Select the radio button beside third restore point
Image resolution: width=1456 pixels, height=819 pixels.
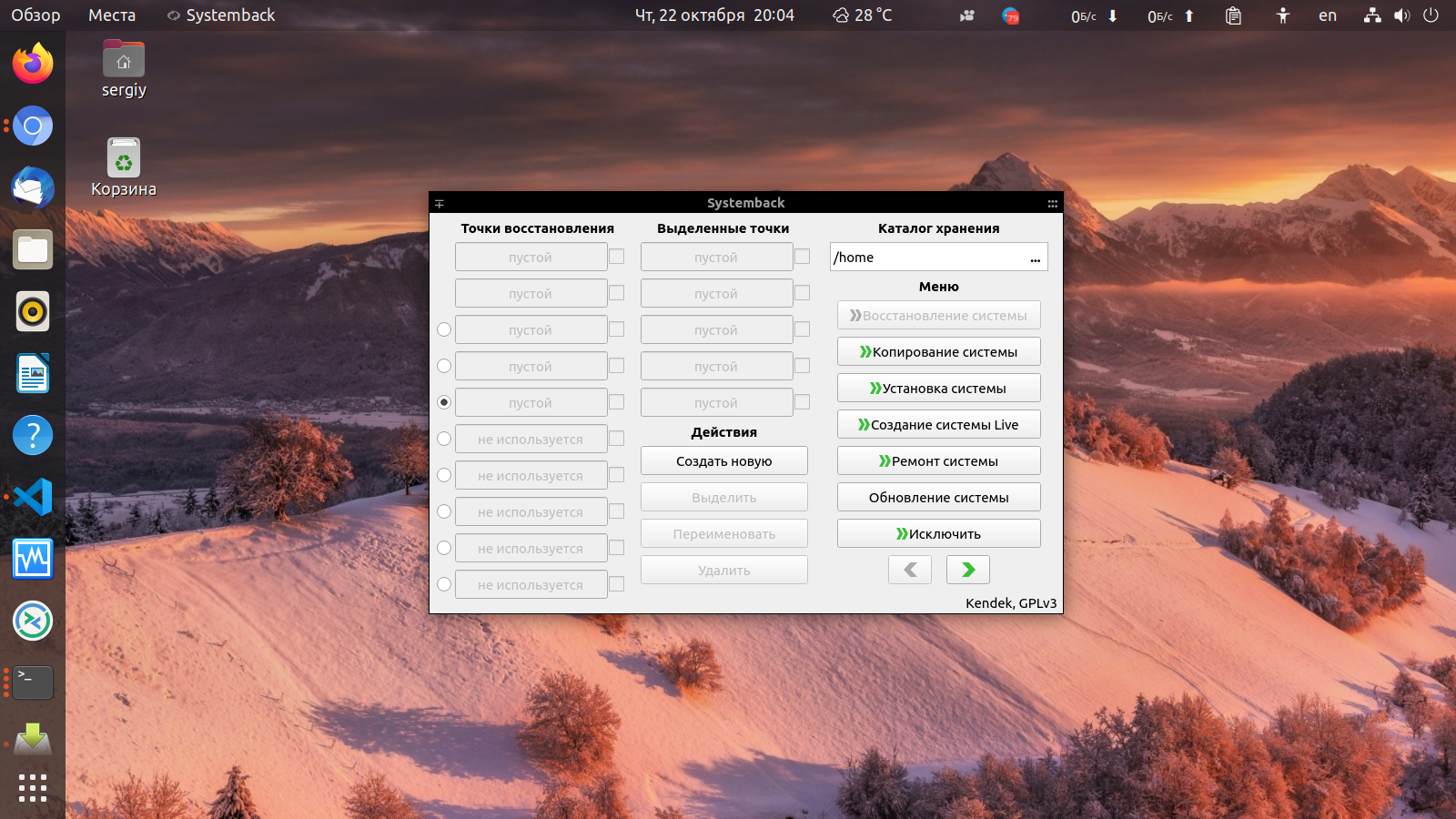tap(444, 329)
